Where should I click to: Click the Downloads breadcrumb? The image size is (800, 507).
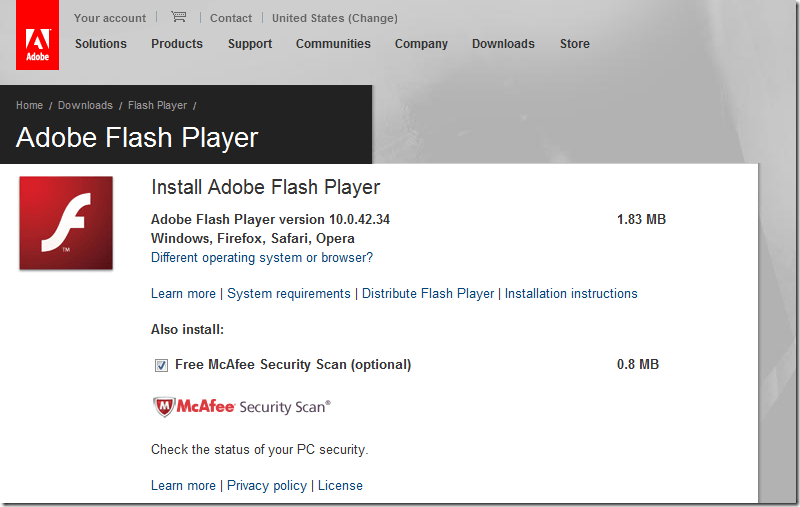tap(85, 105)
